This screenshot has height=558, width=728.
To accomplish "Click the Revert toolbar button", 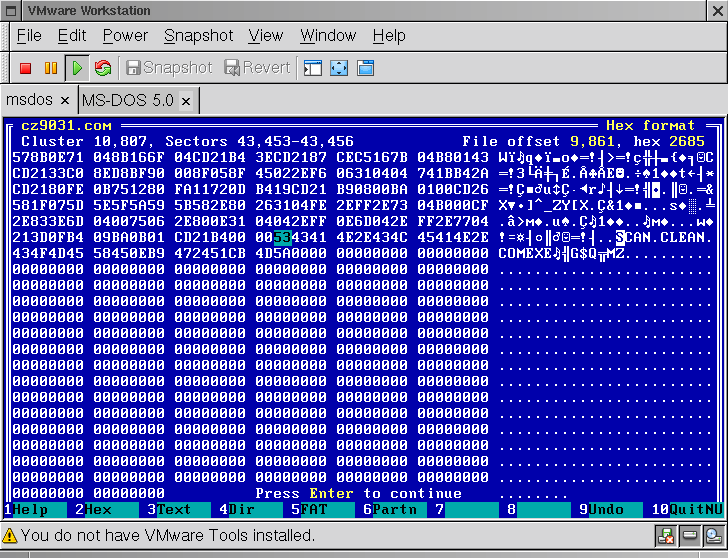I will click(x=257, y=68).
